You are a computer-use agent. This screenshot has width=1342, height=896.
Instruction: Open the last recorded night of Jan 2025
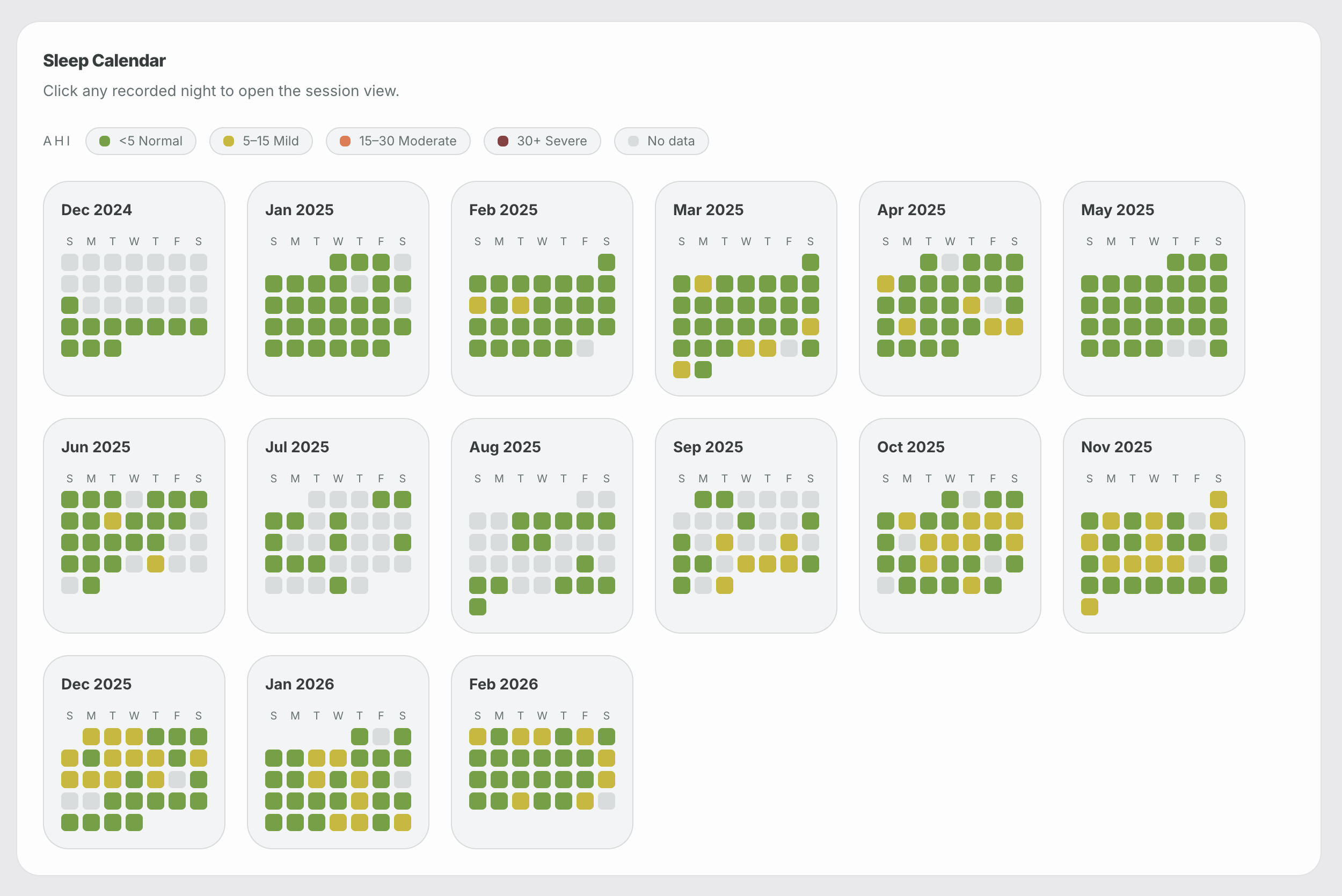pyautogui.click(x=381, y=348)
